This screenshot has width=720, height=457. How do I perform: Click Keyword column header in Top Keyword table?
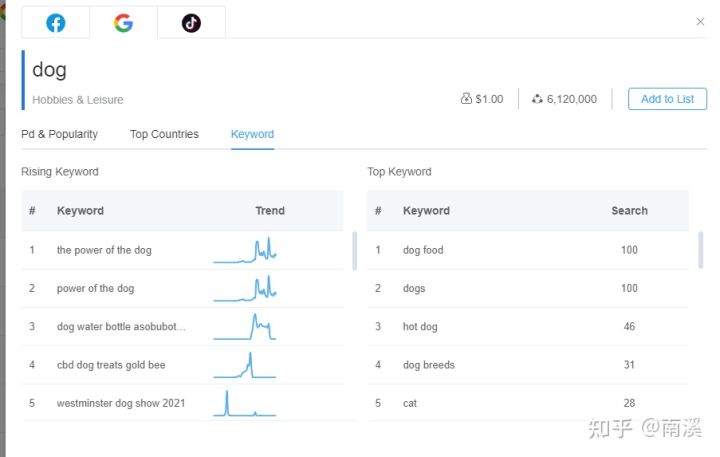426,211
